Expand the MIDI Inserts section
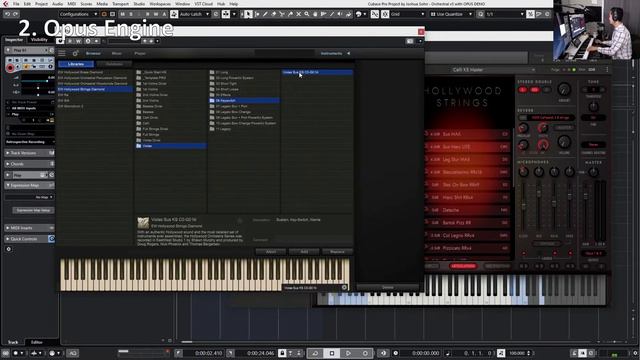640x360 pixels. click(29, 228)
